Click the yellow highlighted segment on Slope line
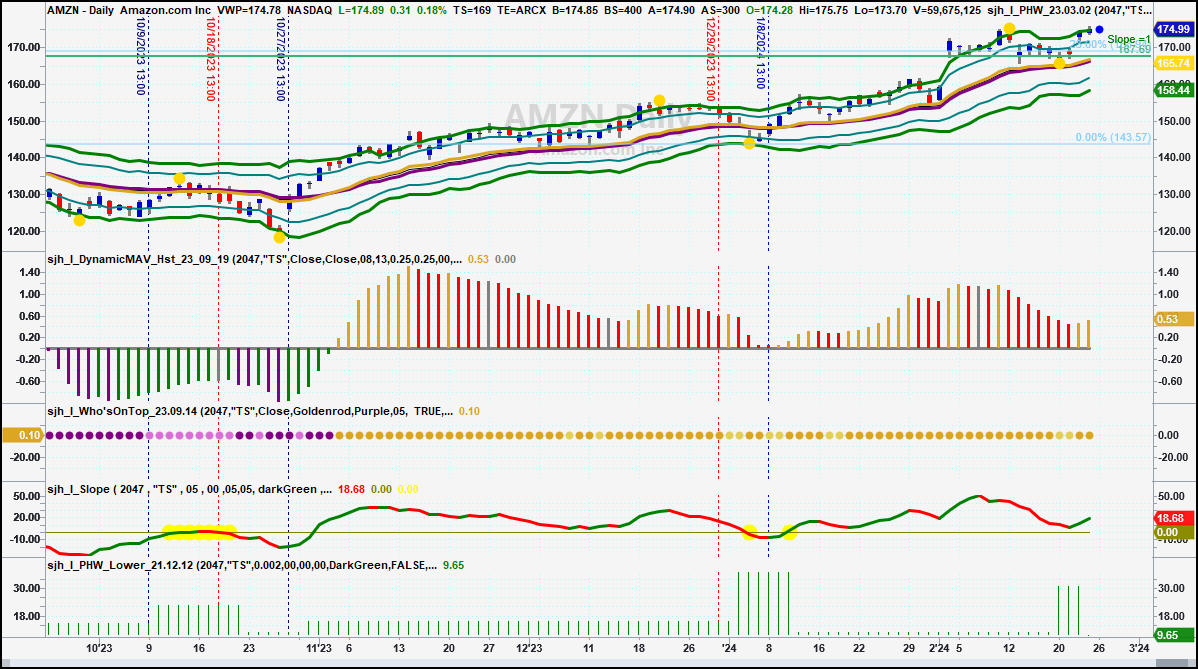Viewport: 1198px width, 669px height. pyautogui.click(x=199, y=532)
